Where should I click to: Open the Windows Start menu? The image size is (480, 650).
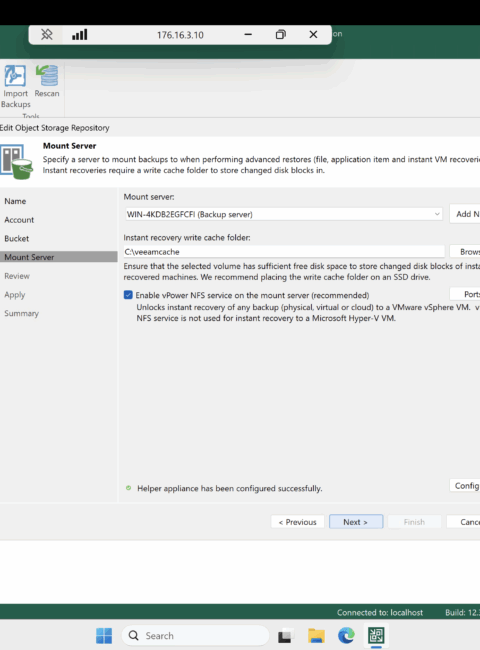[104, 635]
